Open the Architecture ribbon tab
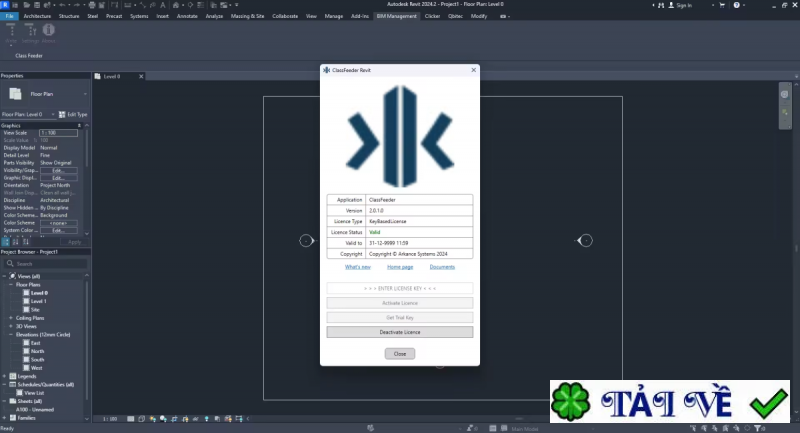 point(37,17)
